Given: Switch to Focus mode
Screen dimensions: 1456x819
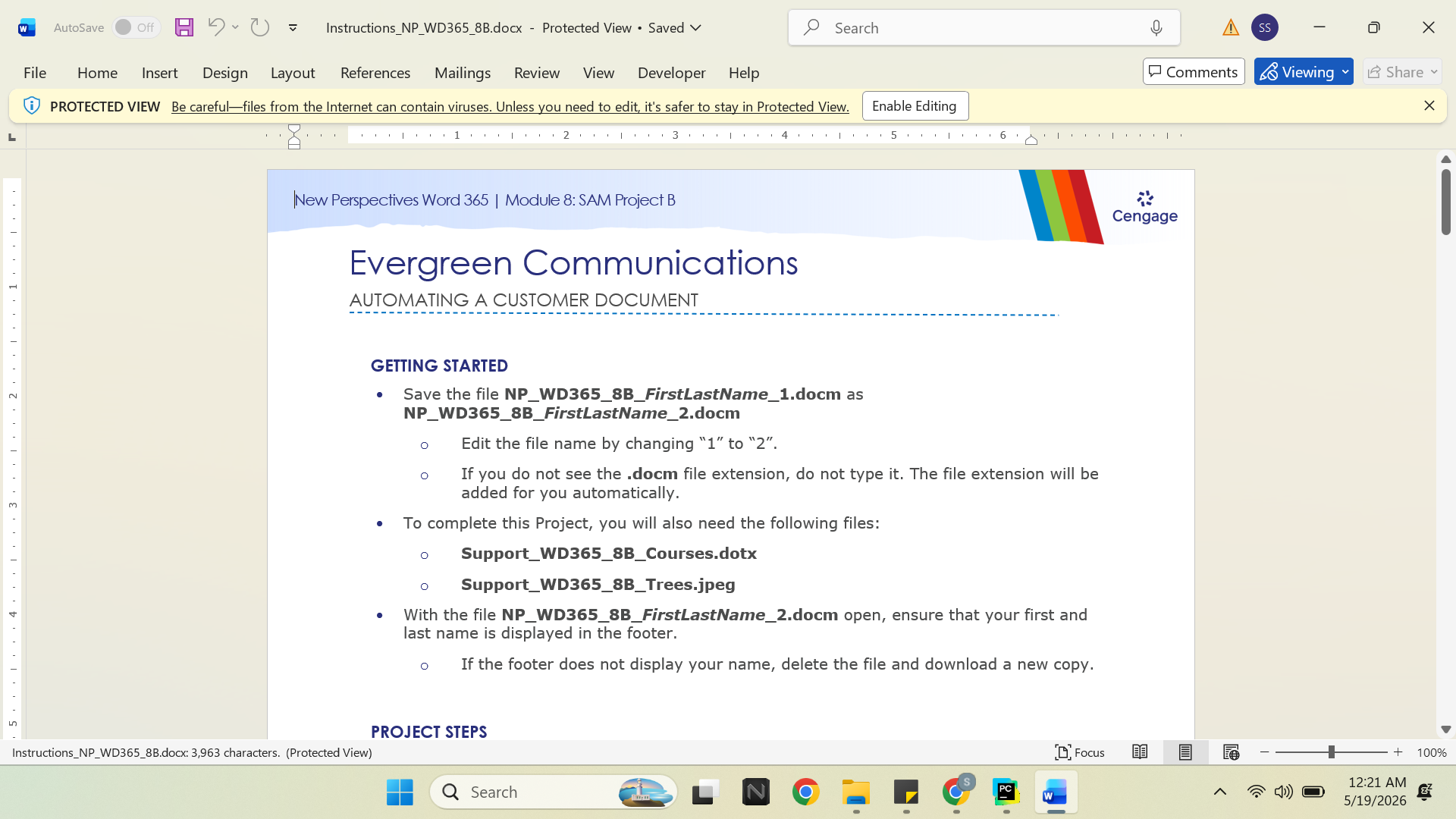Looking at the screenshot, I should coord(1080,752).
